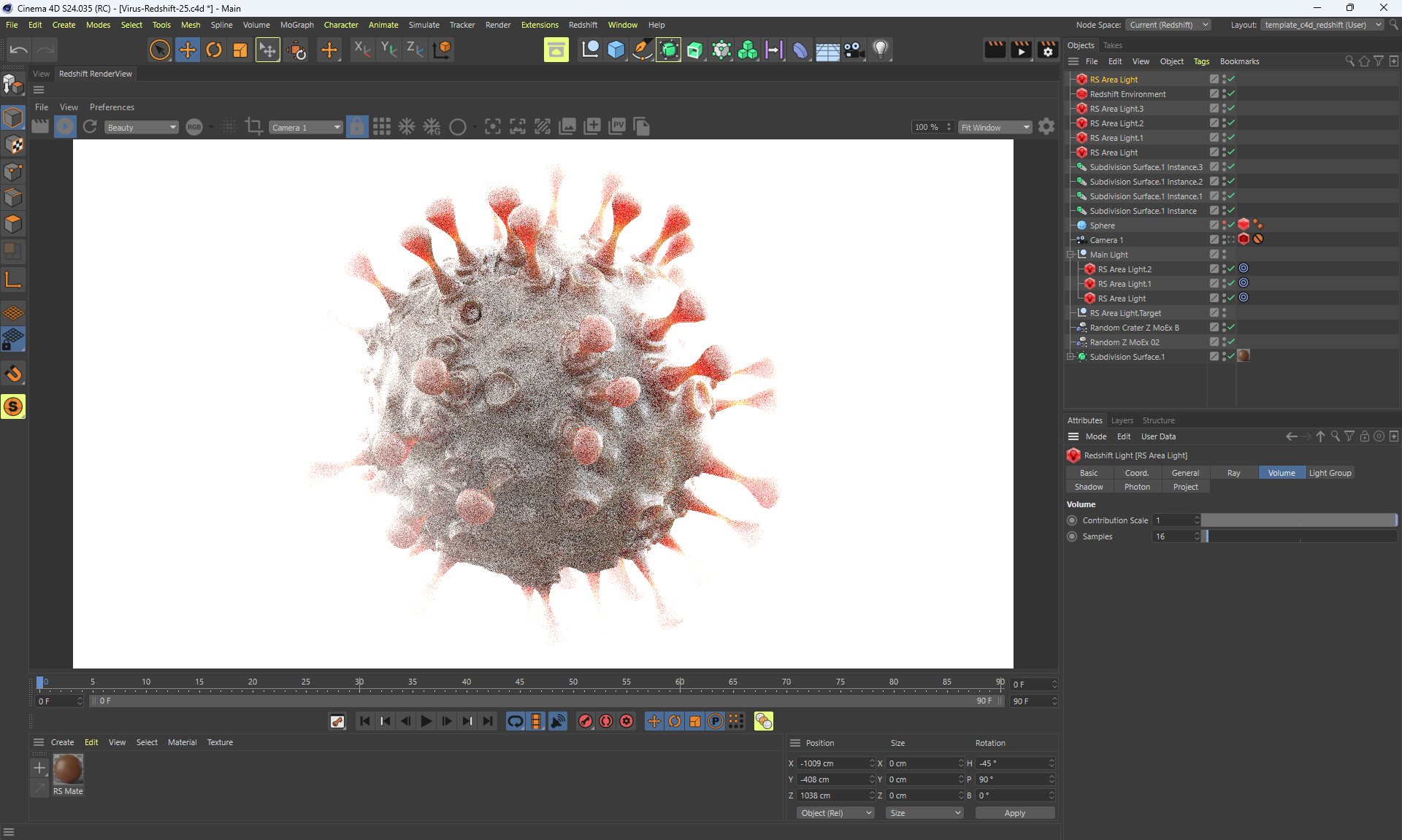
Task: Click the record active objects button
Action: pyautogui.click(x=586, y=721)
